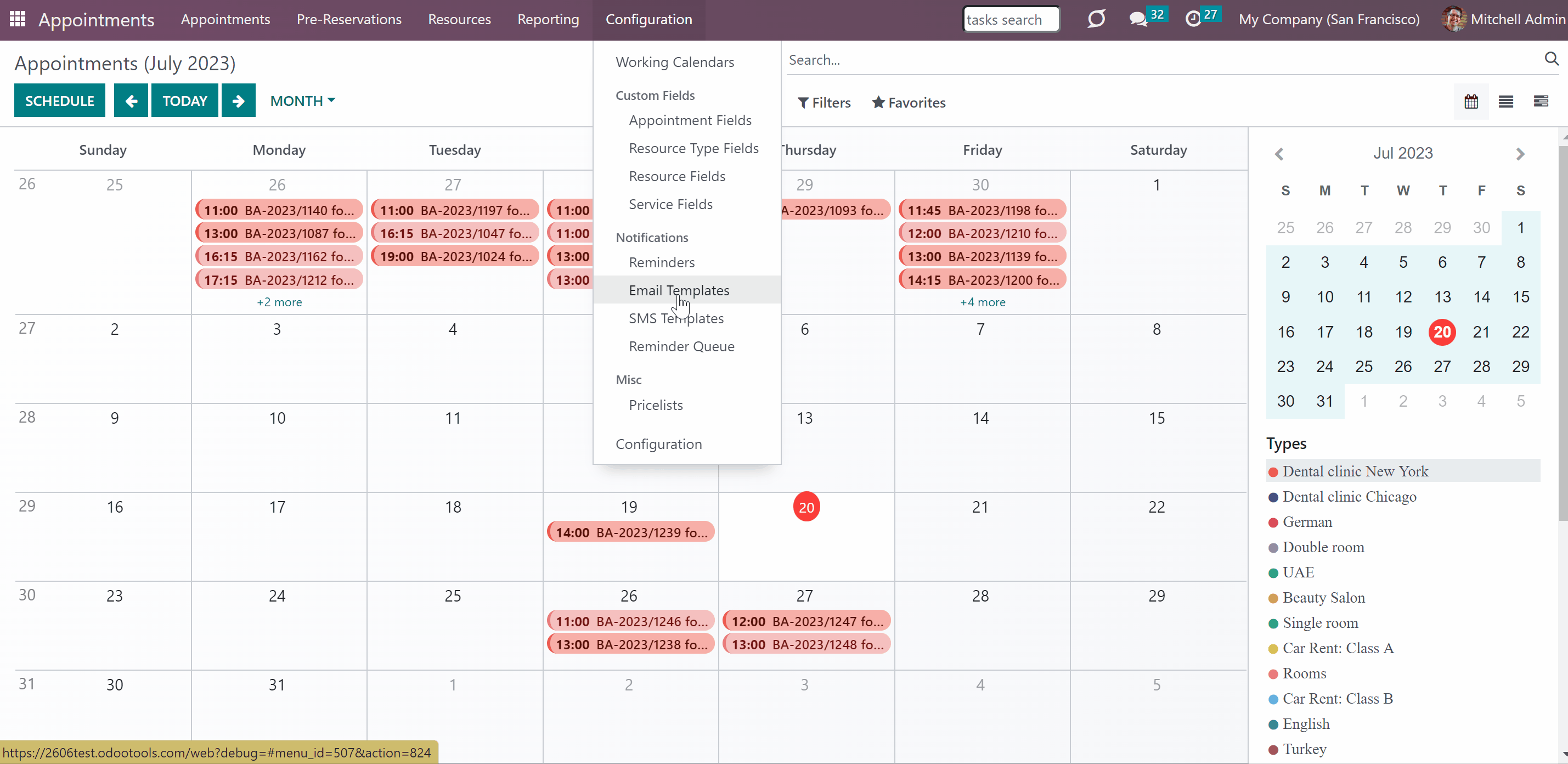Expand +4 more on Friday 30
The height and width of the screenshot is (764, 1568).
click(983, 302)
